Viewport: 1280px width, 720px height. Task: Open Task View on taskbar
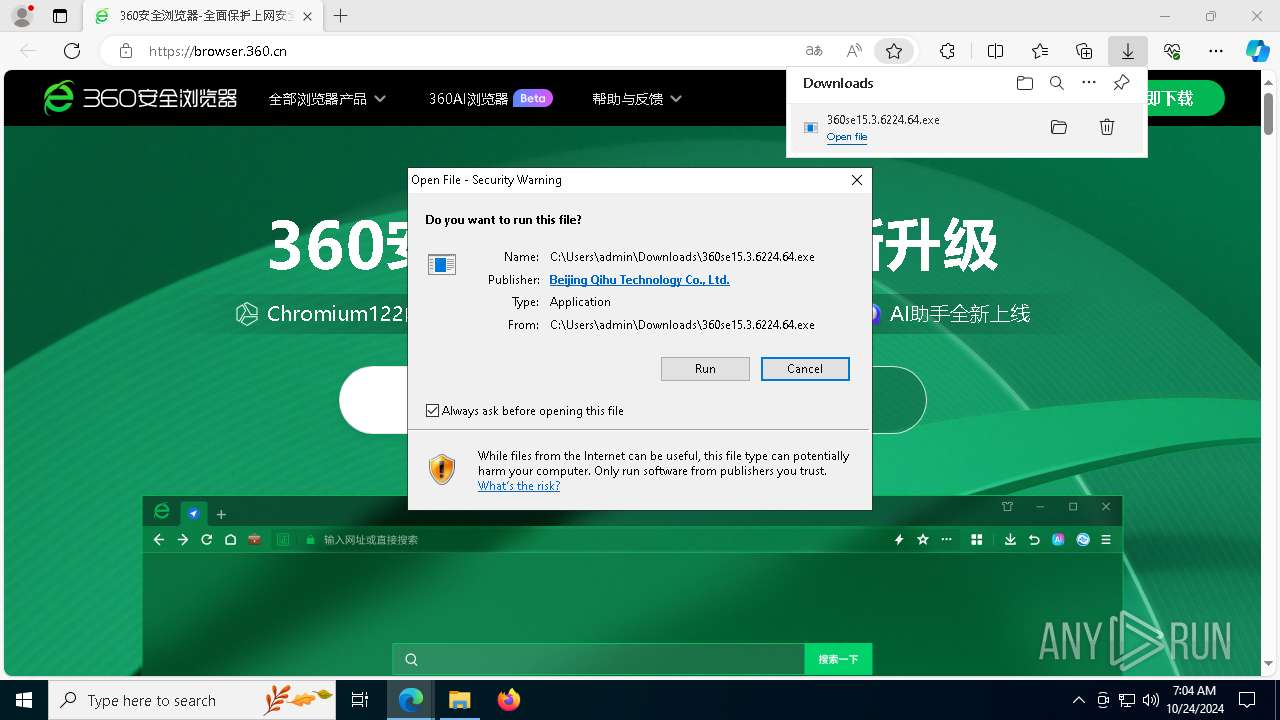[x=360, y=700]
